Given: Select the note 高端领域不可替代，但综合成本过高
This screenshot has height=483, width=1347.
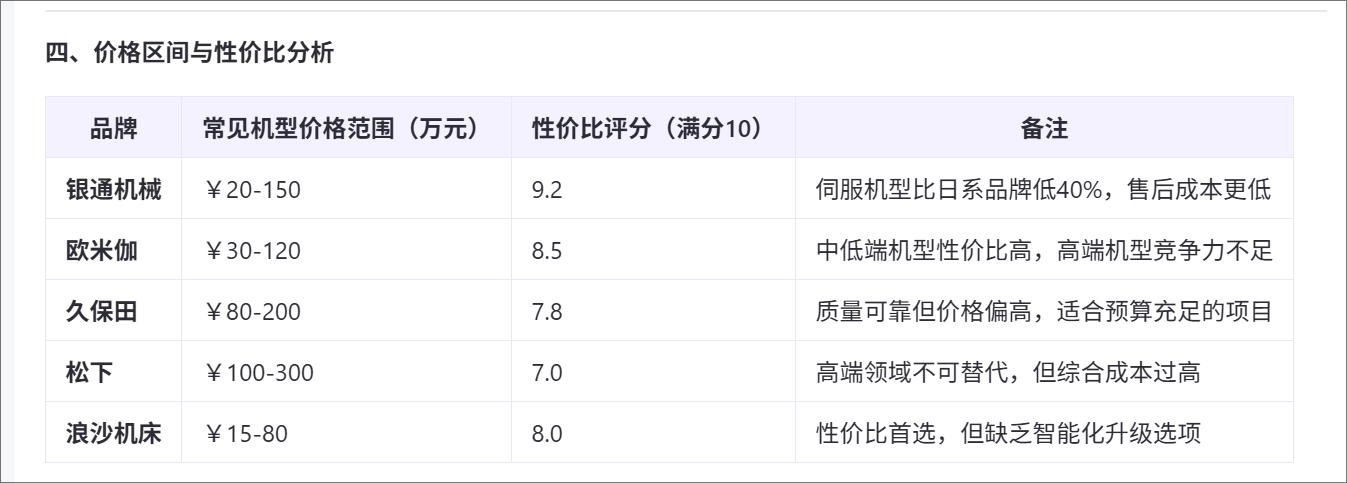Looking at the screenshot, I should 1008,373.
